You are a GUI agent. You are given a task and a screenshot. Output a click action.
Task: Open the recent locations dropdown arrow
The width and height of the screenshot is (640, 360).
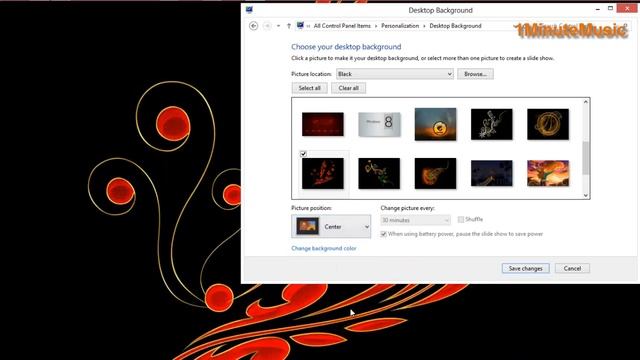pyautogui.click(x=278, y=26)
